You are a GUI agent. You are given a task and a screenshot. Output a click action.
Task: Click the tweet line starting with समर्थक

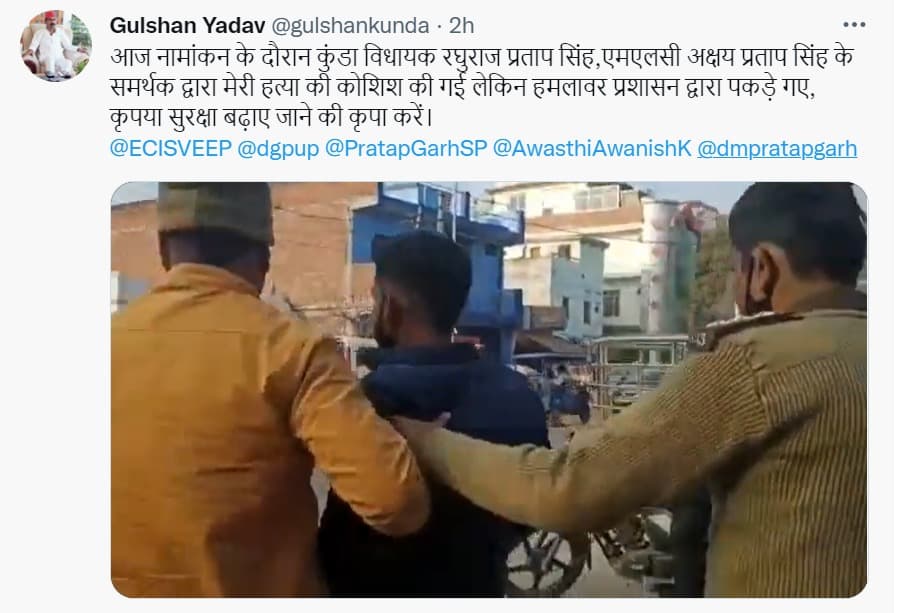point(463,87)
